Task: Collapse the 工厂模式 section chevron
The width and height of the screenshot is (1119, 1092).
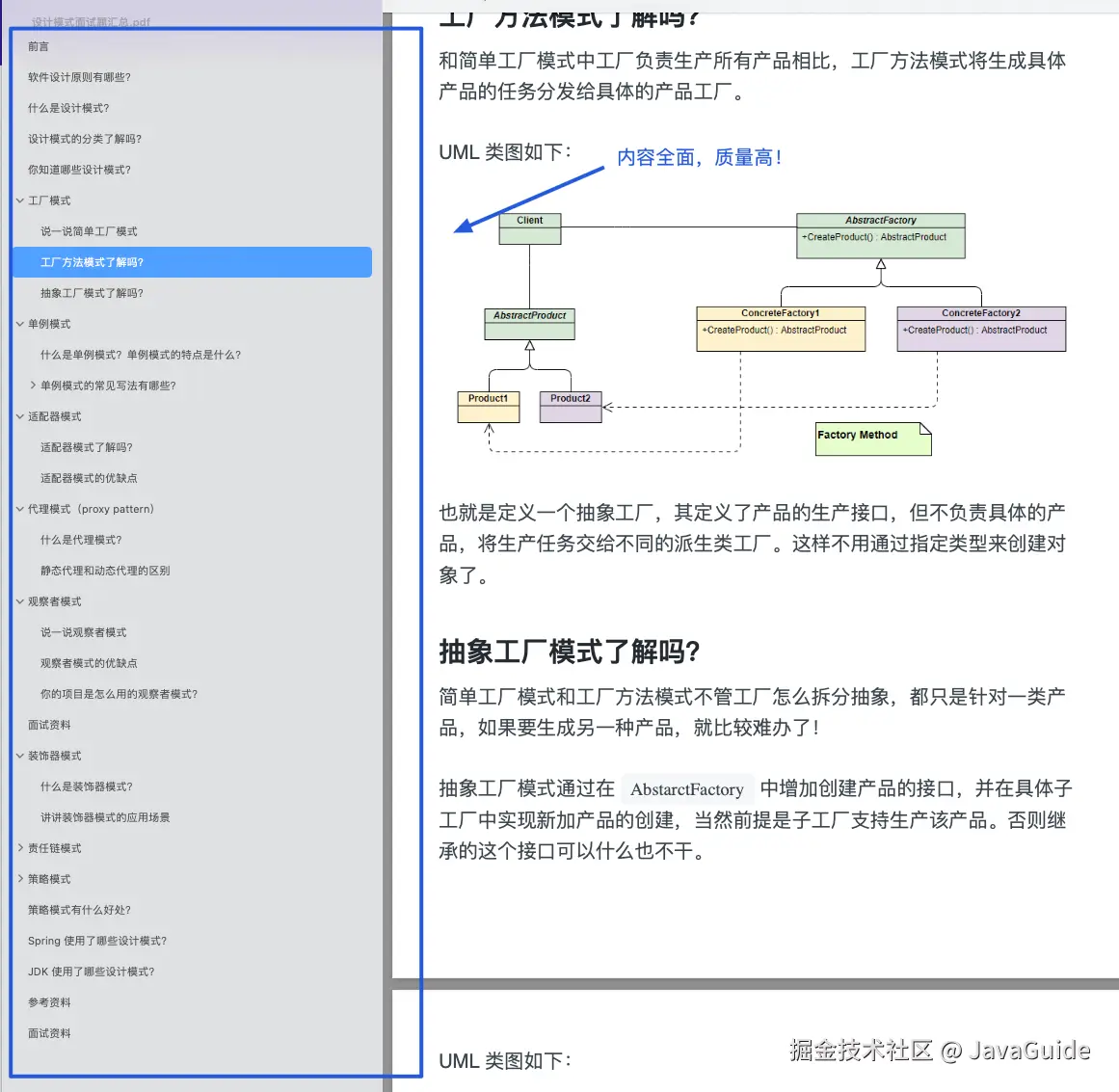Action: coord(19,200)
